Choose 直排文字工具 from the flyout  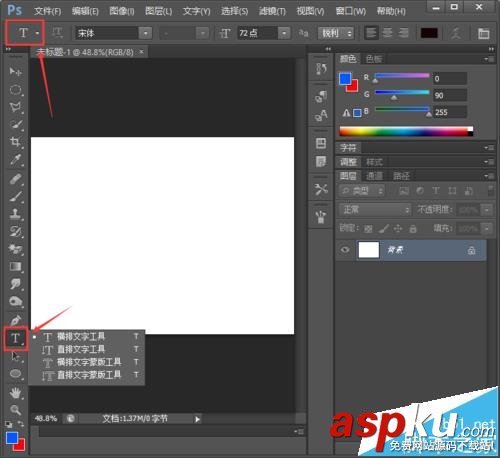(x=86, y=349)
